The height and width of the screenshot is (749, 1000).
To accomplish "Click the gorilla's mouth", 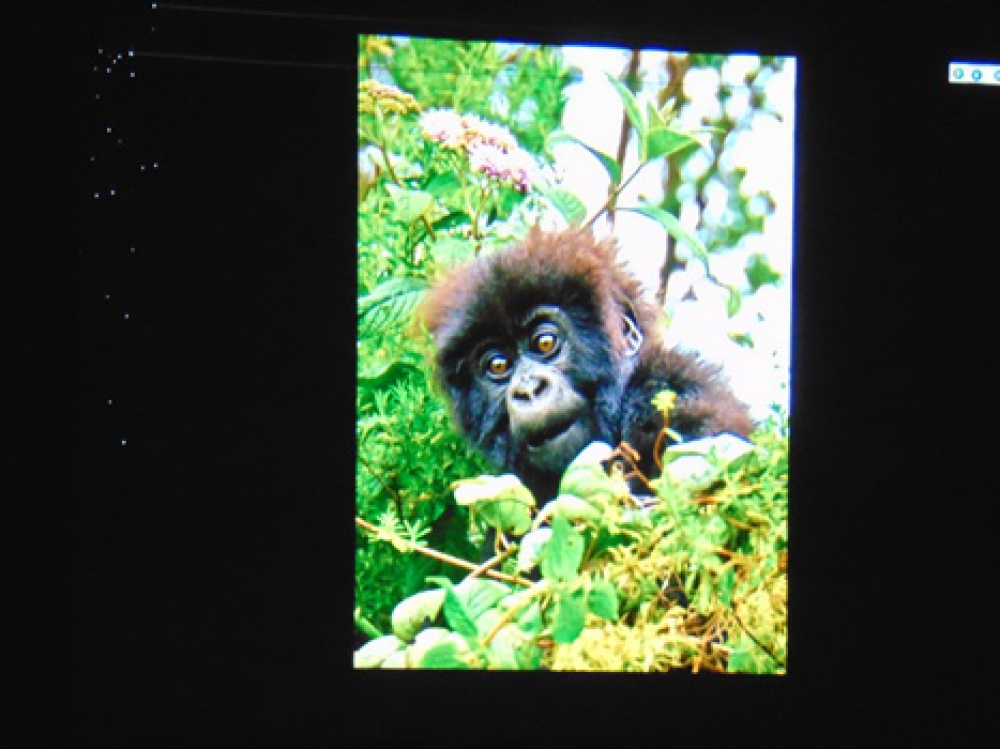I will 550,430.
